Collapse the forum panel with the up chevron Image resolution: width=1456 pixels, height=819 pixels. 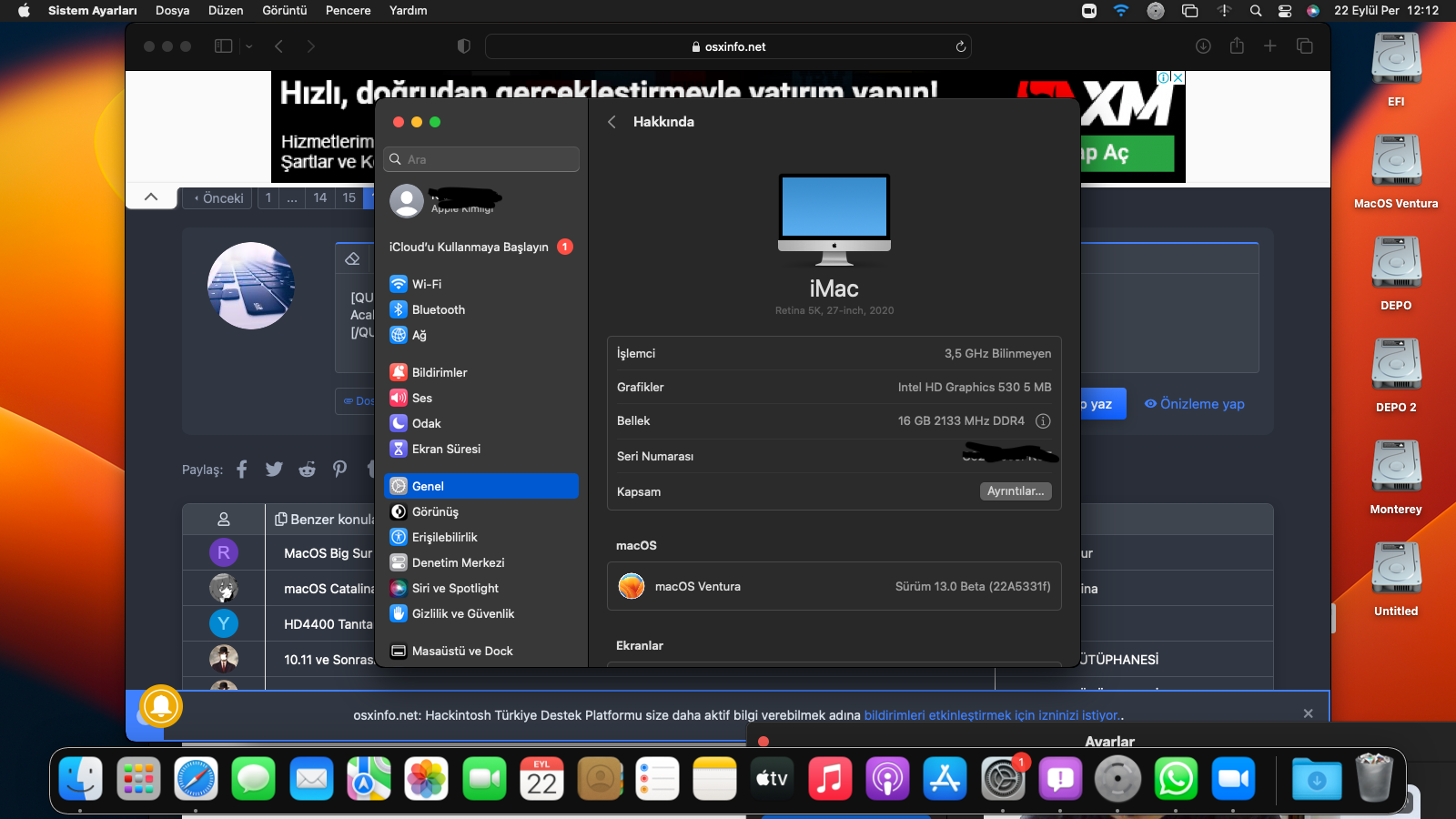pos(151,197)
